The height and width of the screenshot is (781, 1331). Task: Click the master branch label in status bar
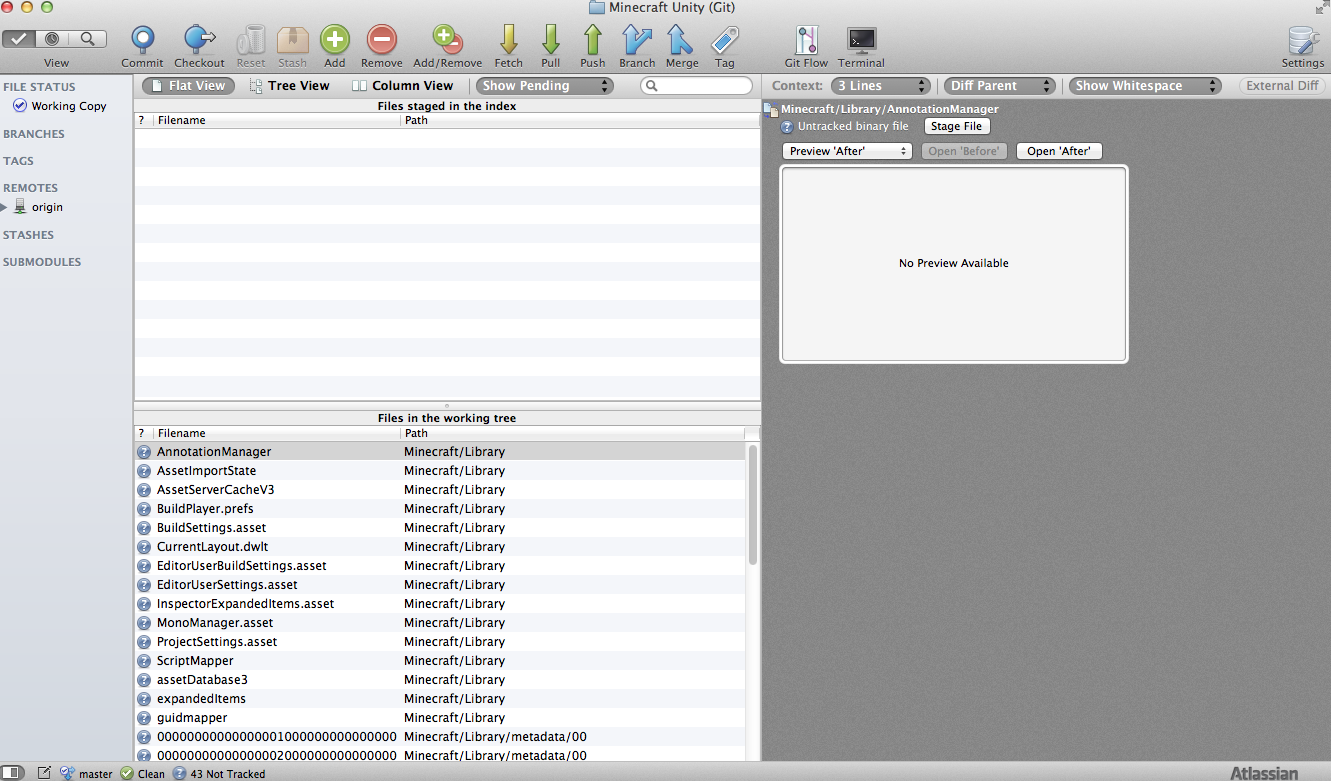(x=96, y=774)
